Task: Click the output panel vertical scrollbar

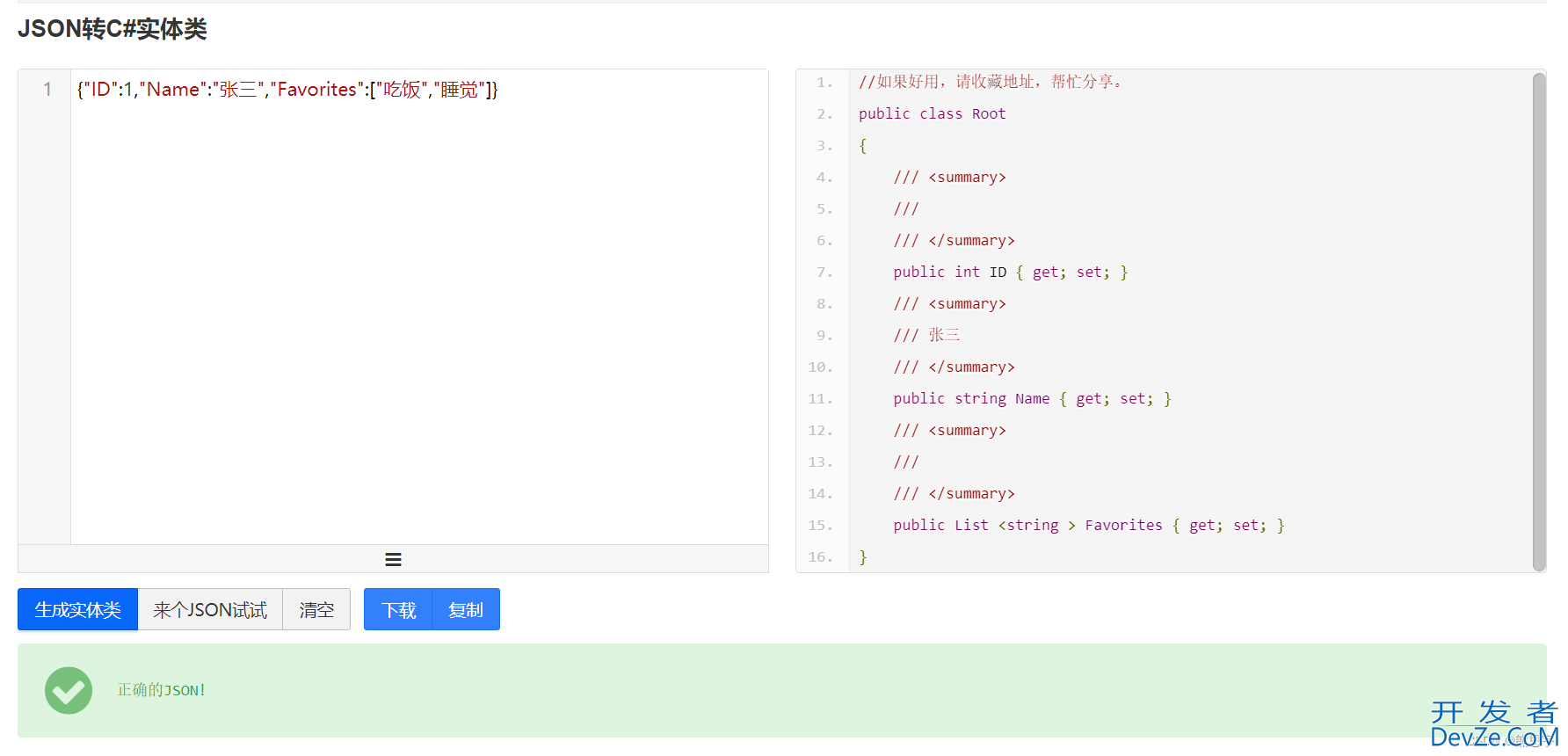Action: click(x=1539, y=322)
